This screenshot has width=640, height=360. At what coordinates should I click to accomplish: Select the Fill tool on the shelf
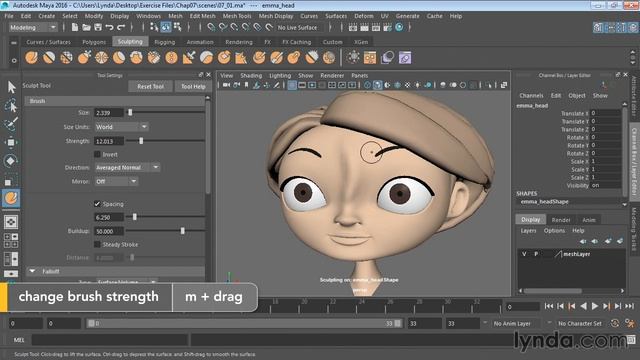click(241, 58)
